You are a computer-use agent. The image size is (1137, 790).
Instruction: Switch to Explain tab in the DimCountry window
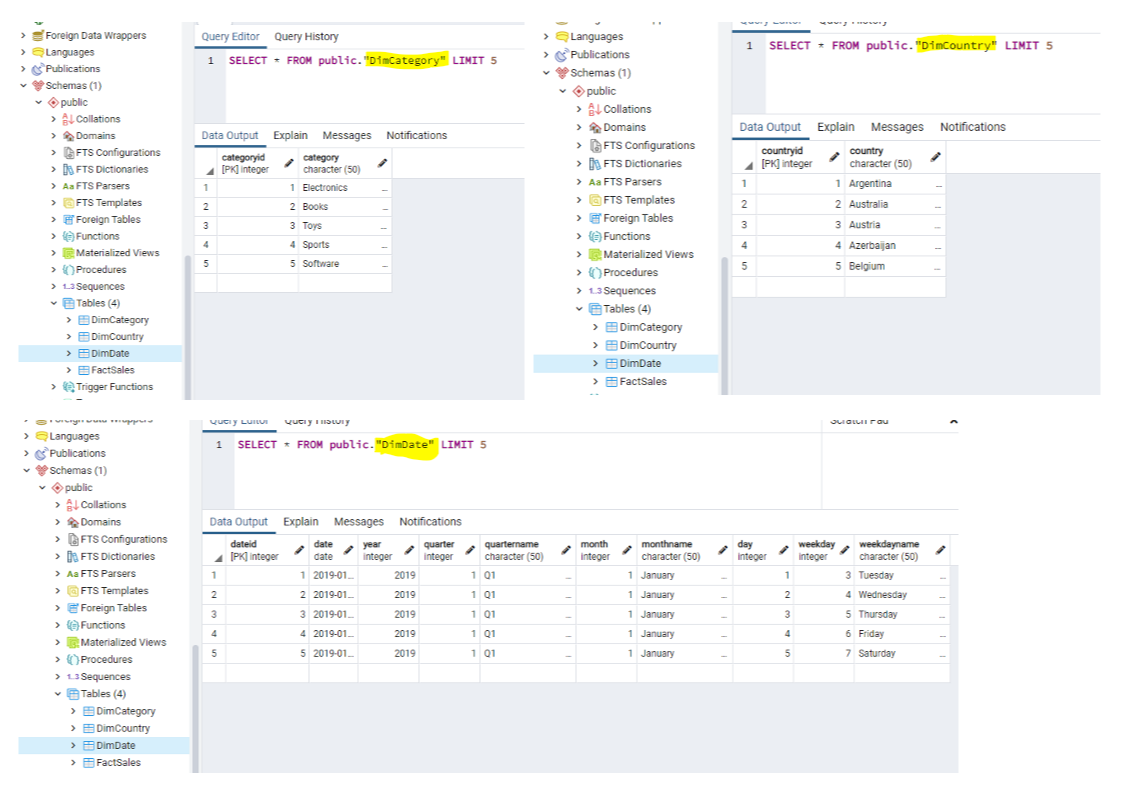point(835,127)
